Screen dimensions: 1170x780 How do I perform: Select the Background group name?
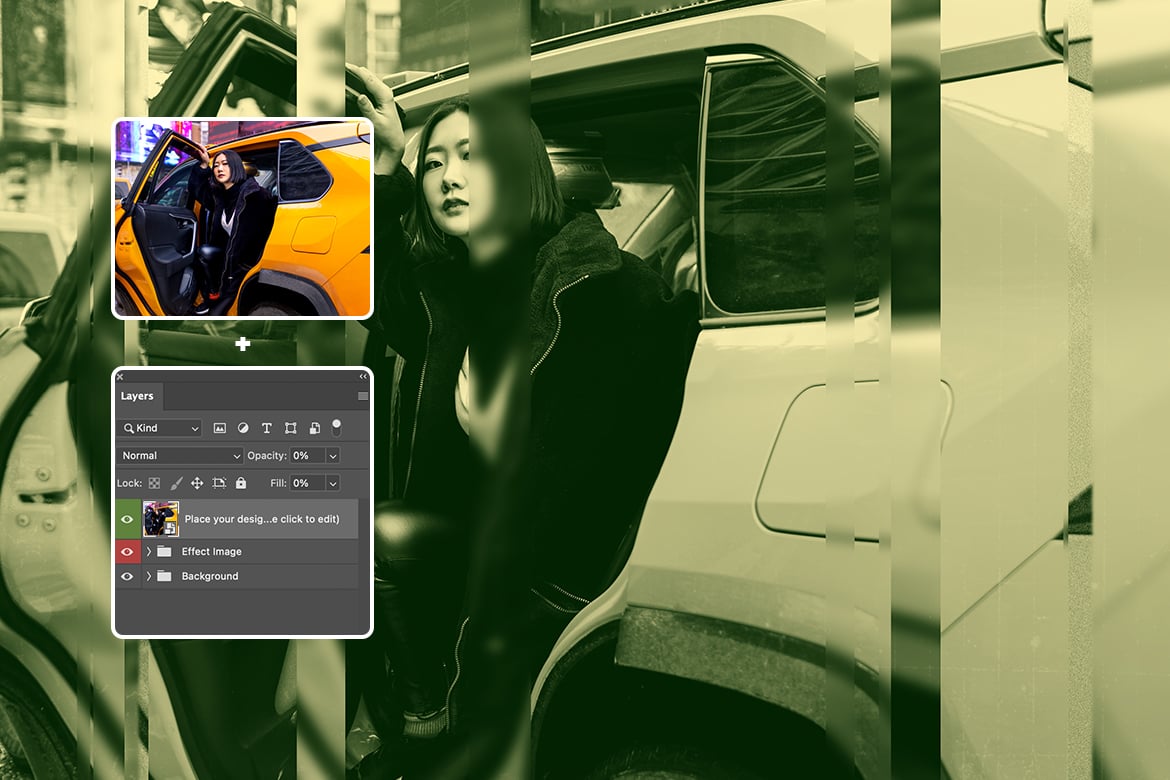tap(210, 576)
